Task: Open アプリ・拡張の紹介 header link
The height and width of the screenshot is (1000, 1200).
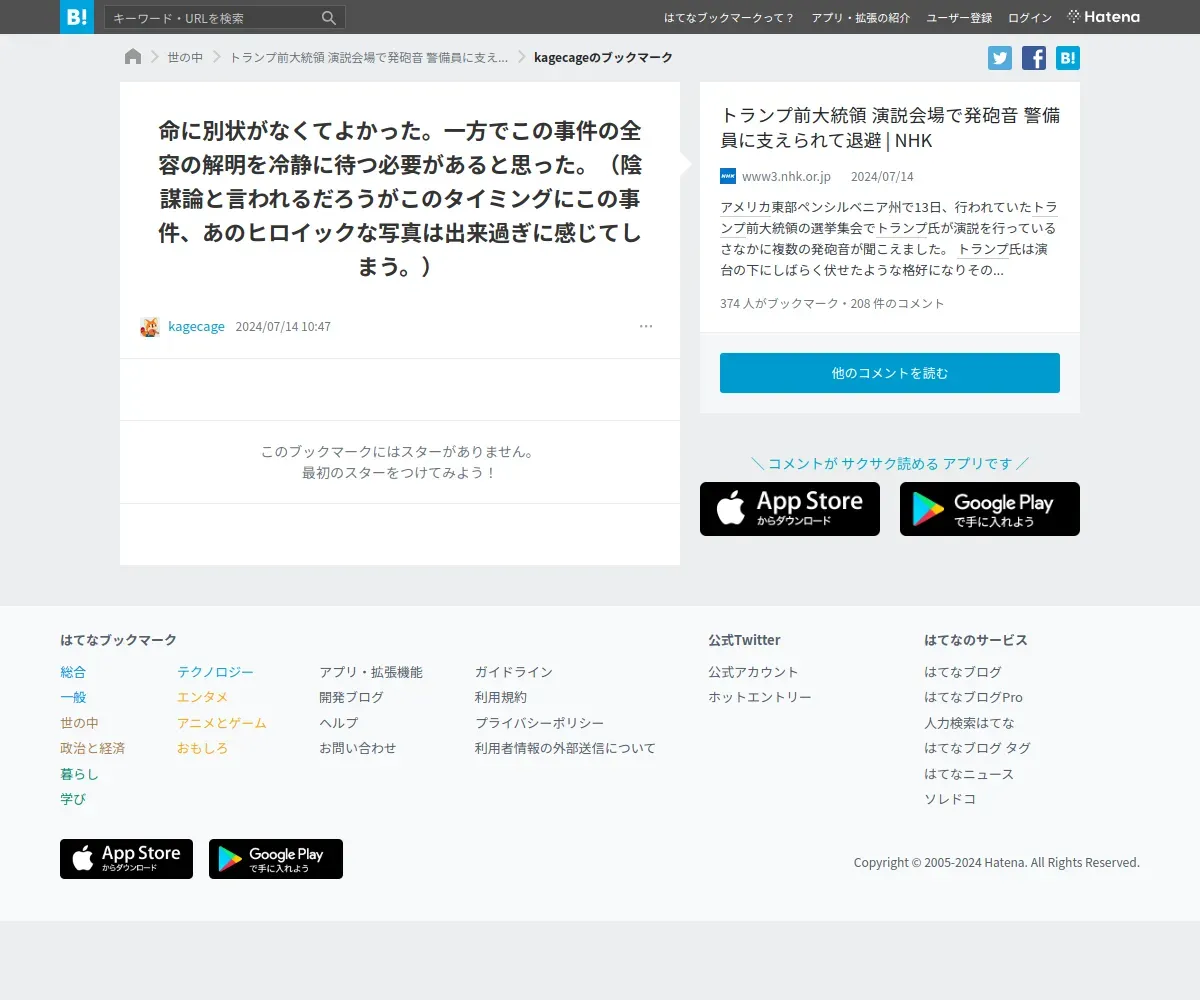Action: pyautogui.click(x=861, y=18)
